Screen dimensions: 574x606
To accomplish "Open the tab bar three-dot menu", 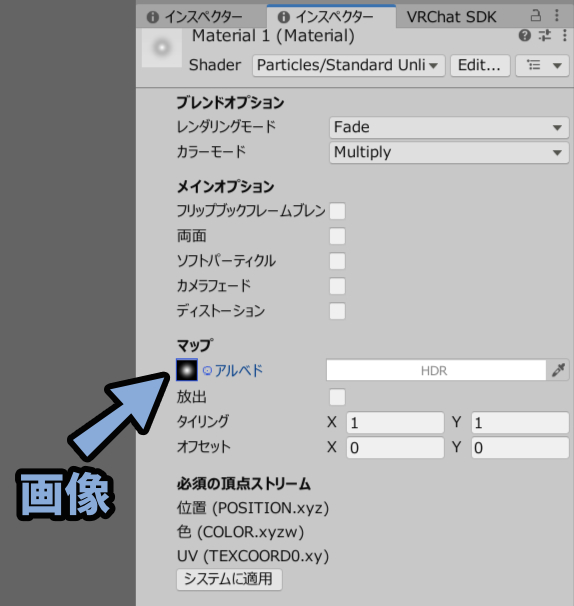I will pos(557,15).
